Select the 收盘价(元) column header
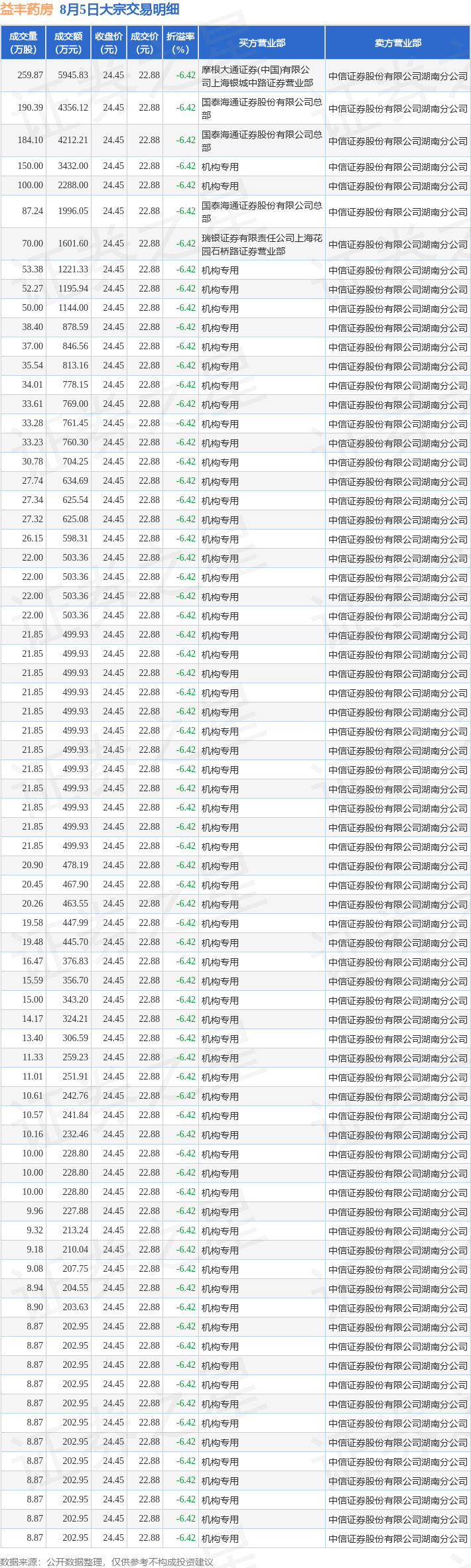This screenshot has width=471, height=1568. (109, 43)
